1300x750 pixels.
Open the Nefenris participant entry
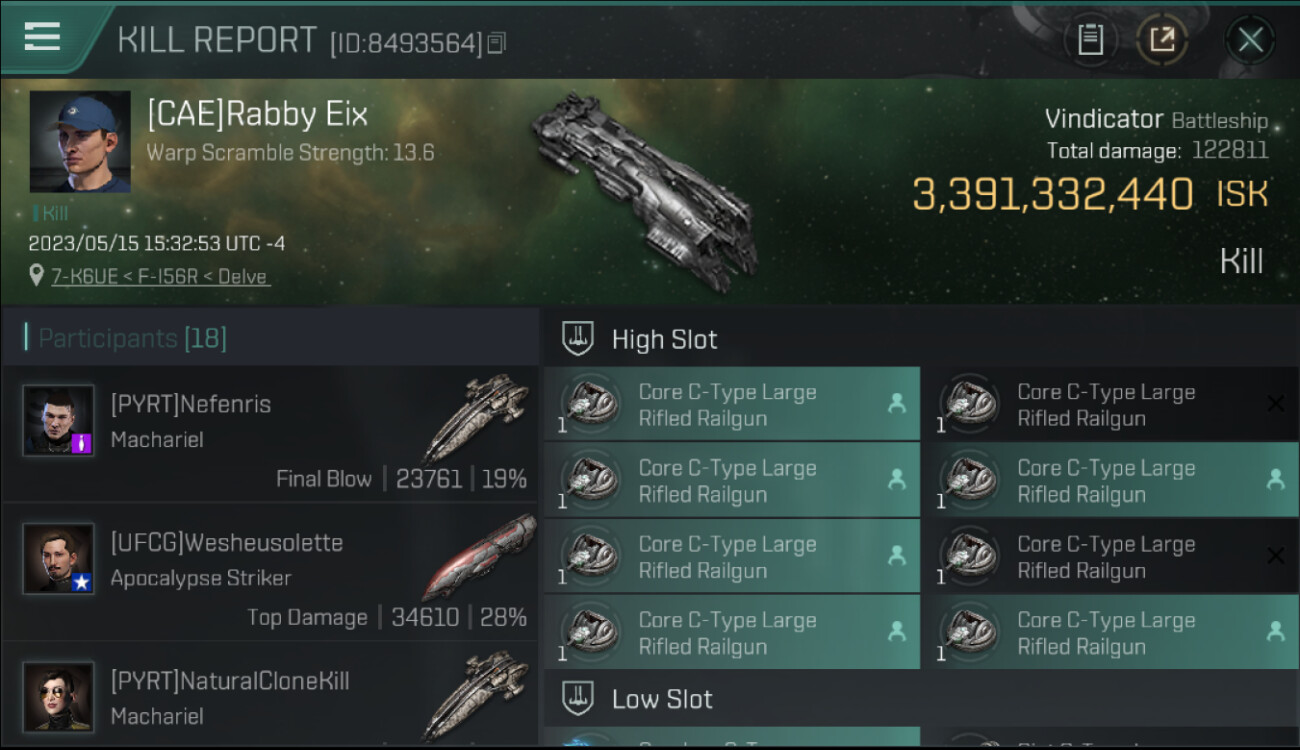click(x=270, y=433)
